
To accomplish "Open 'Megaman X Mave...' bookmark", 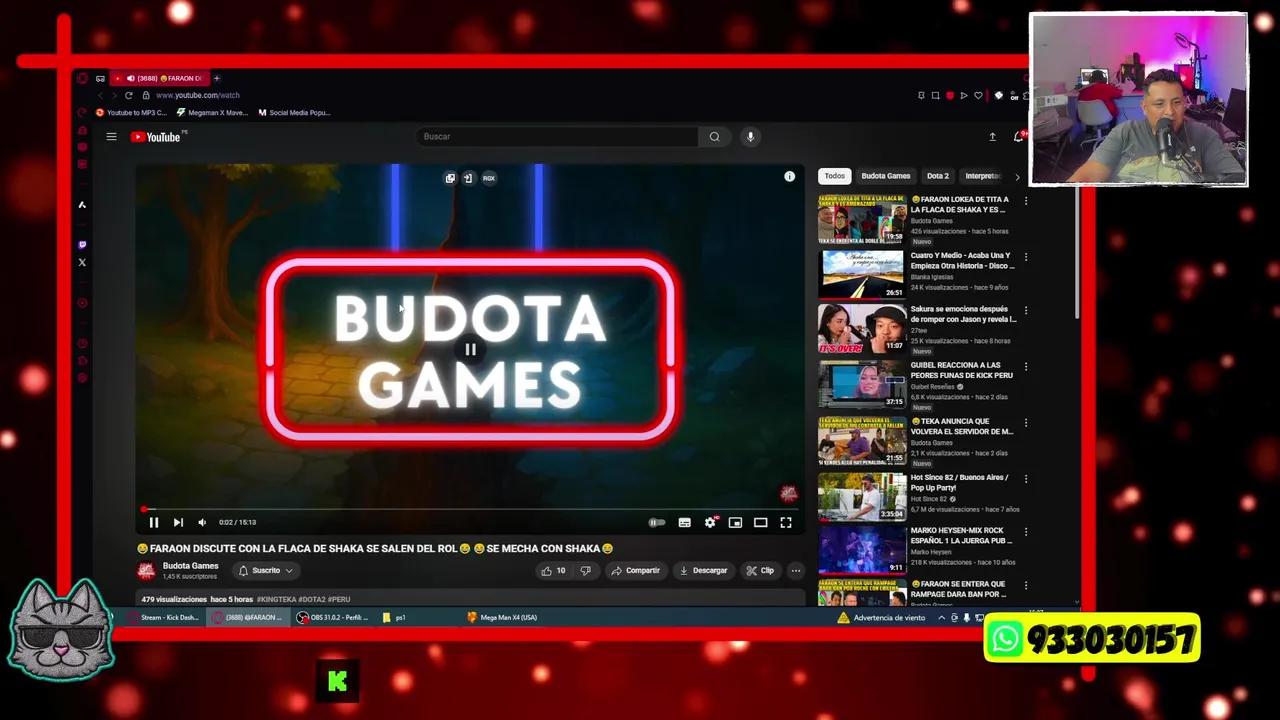I will pos(212,113).
